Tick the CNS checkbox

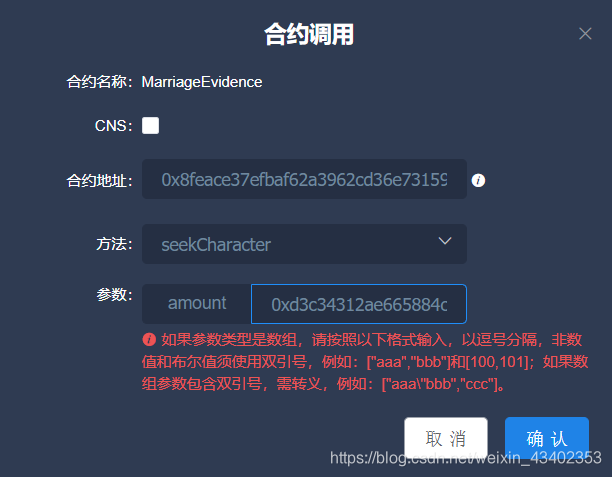coord(150,126)
